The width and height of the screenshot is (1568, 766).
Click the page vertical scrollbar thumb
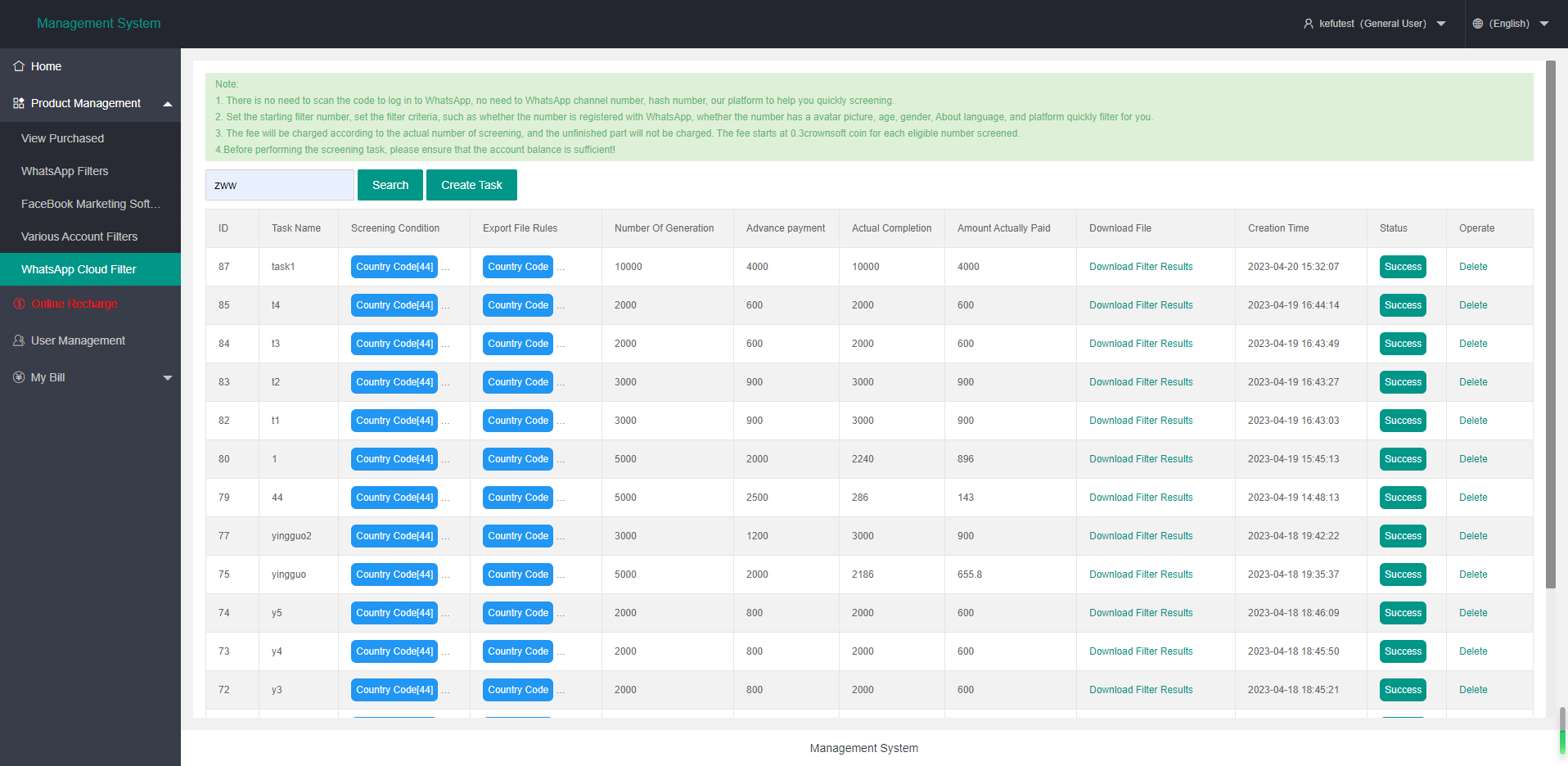click(1551, 324)
